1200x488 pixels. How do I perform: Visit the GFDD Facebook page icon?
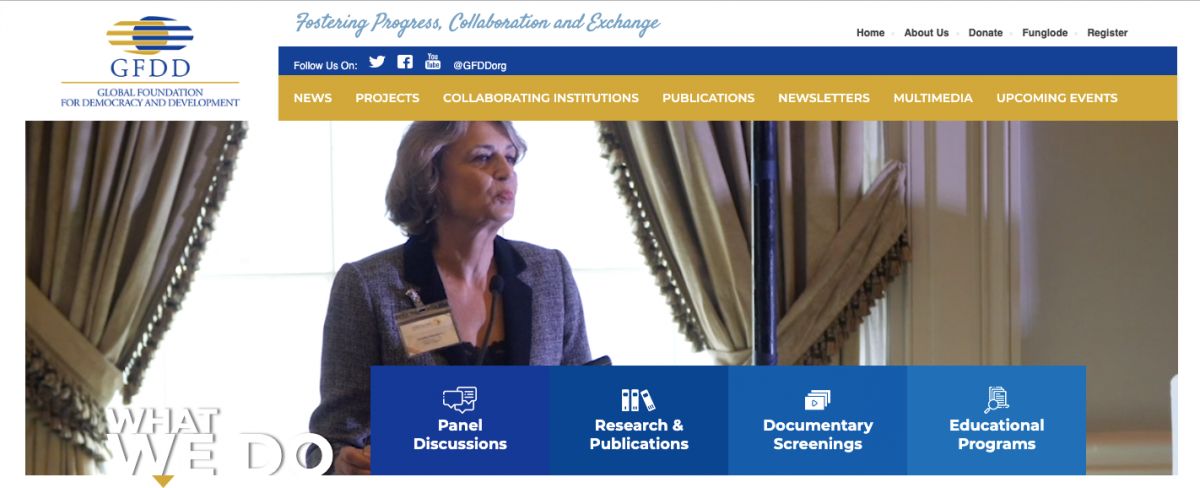[x=405, y=62]
